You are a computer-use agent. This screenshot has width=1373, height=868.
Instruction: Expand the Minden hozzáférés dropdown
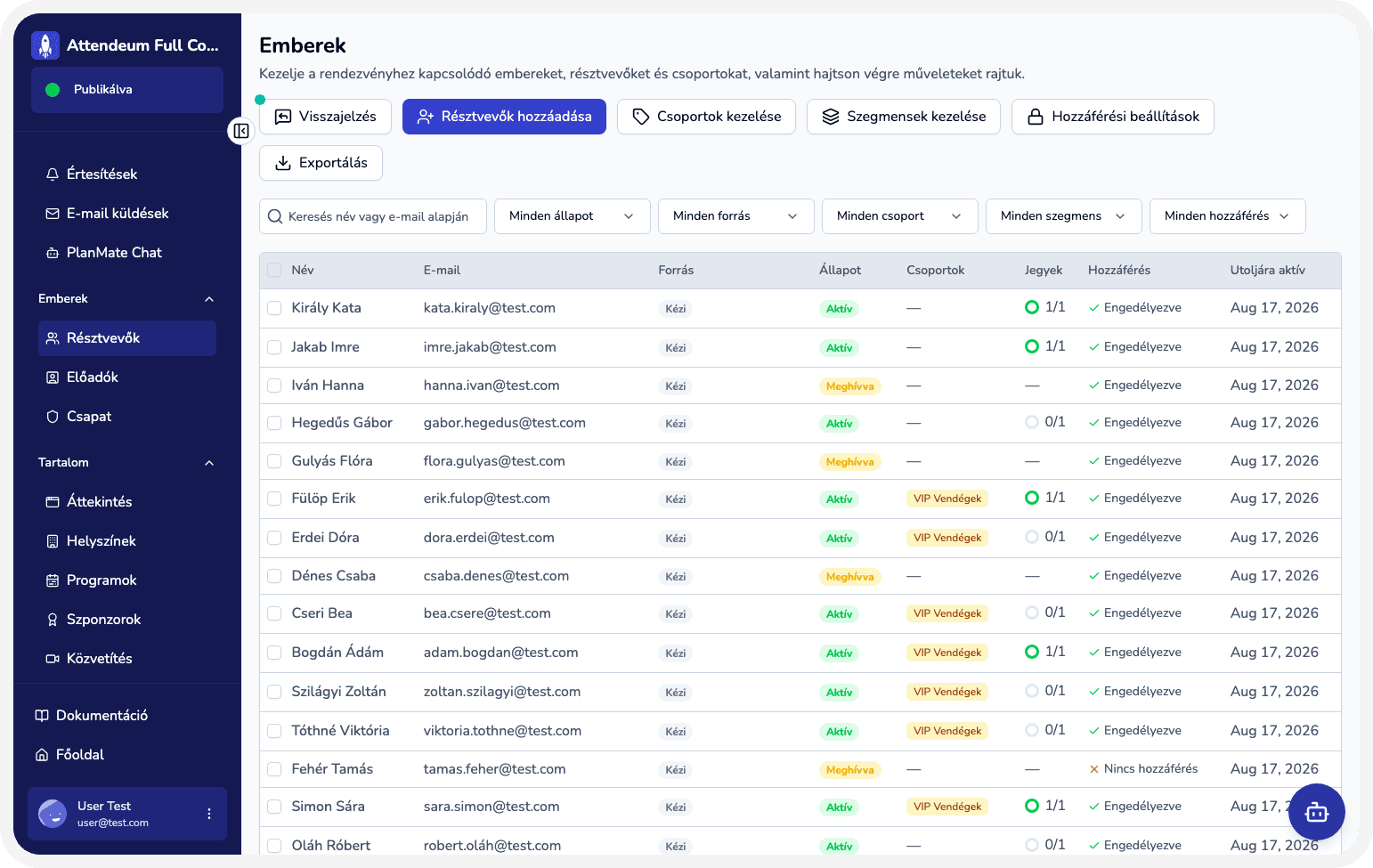(1228, 216)
